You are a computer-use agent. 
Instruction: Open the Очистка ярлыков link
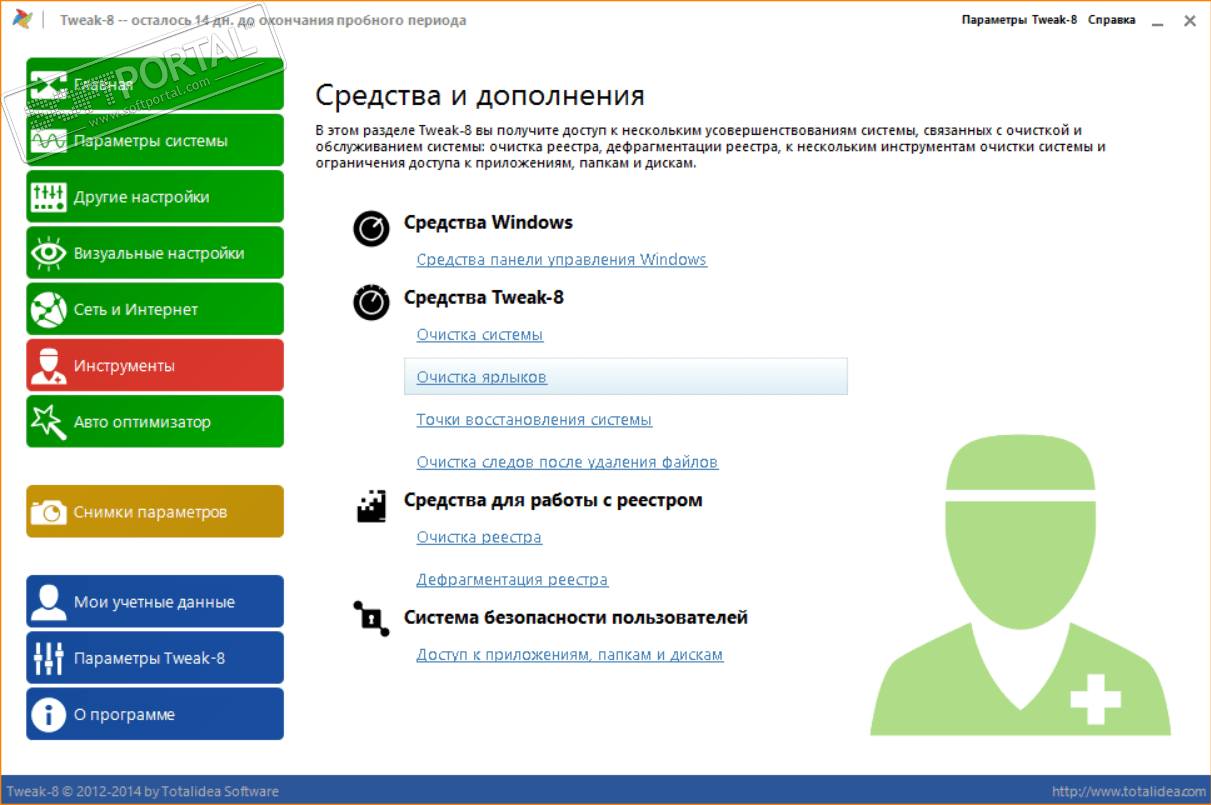[x=482, y=378]
